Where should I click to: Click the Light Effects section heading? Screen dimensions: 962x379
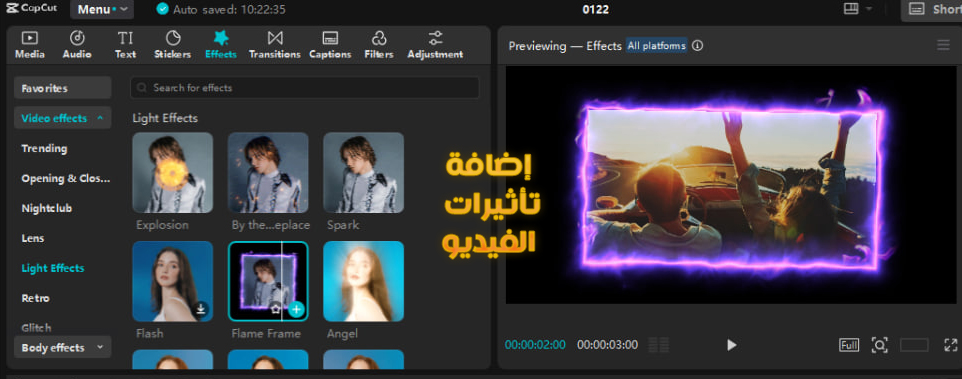pos(165,118)
